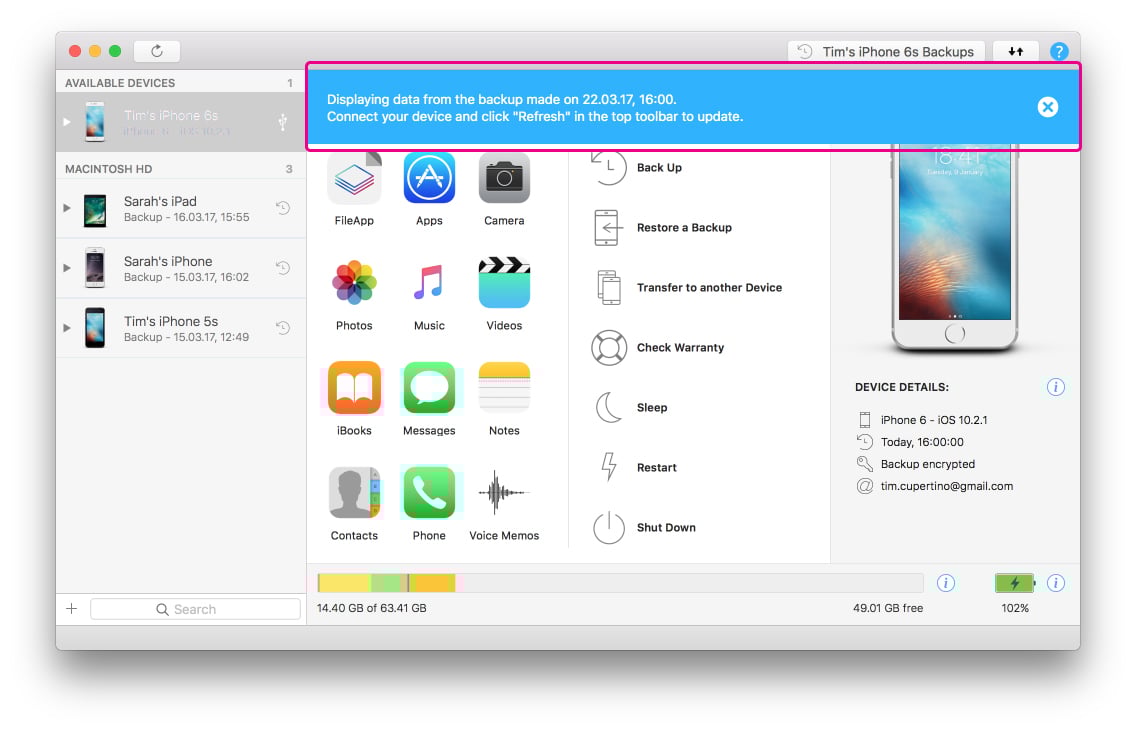
Task: Click 'Today, 16:00:00' backup time
Action: 922,442
